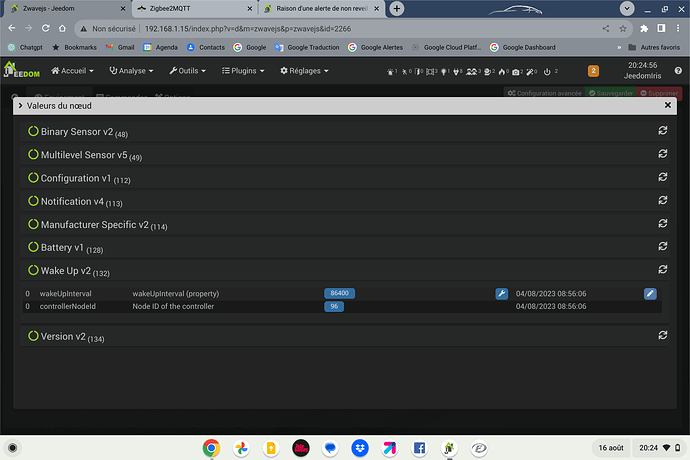Screen dimensions: 690x460
Task: Open the Accueil menu
Action: click(73, 71)
